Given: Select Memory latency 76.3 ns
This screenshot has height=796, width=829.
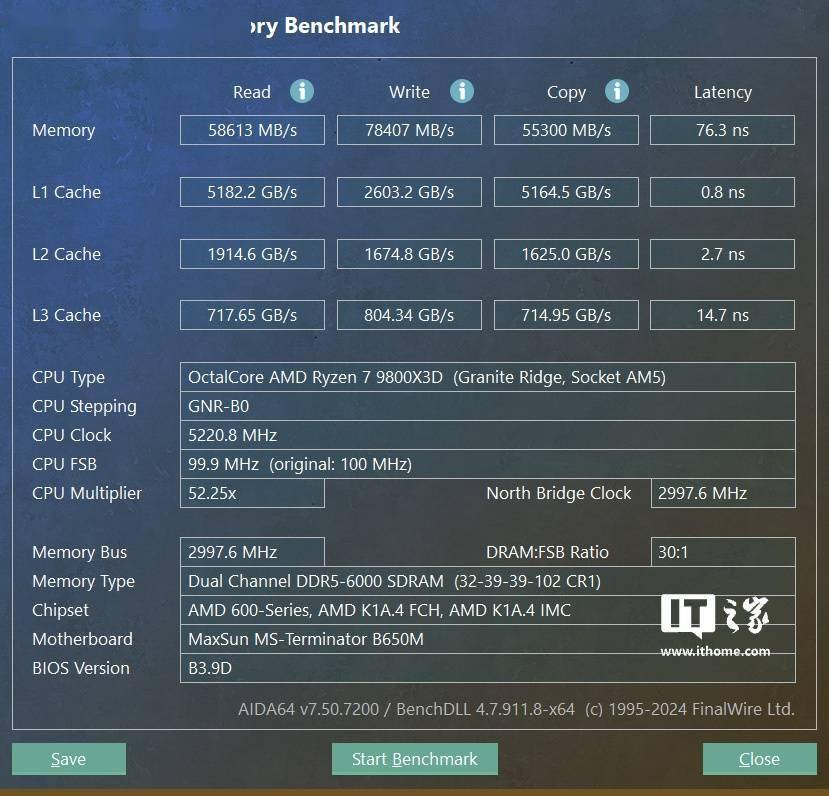Looking at the screenshot, I should 722,130.
